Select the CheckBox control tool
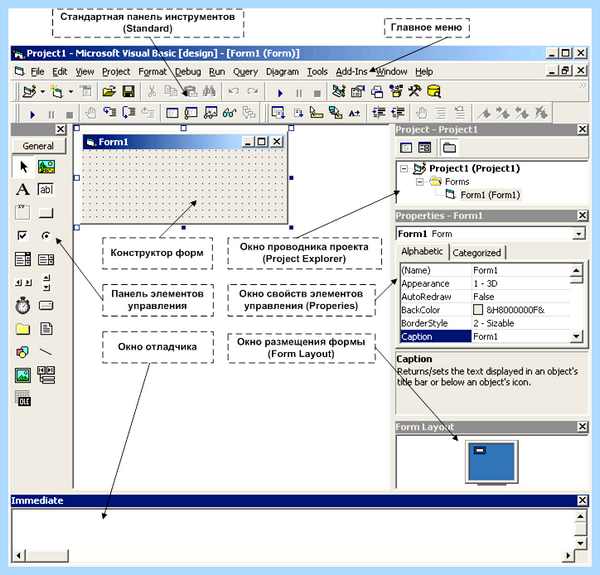 click(23, 236)
